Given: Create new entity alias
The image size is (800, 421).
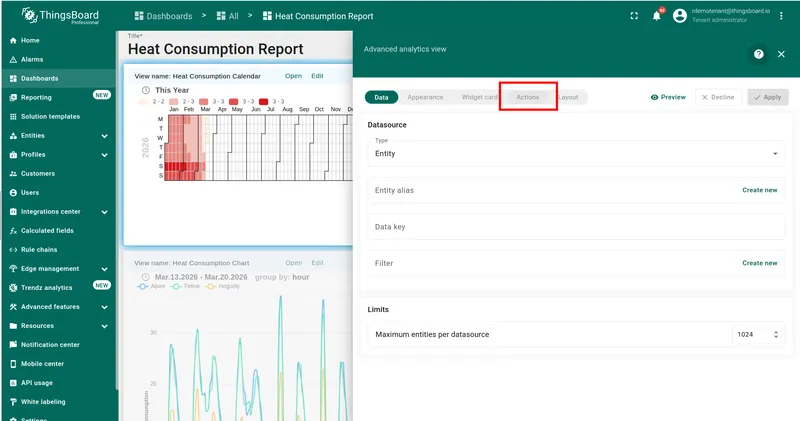Looking at the screenshot, I should 759,190.
